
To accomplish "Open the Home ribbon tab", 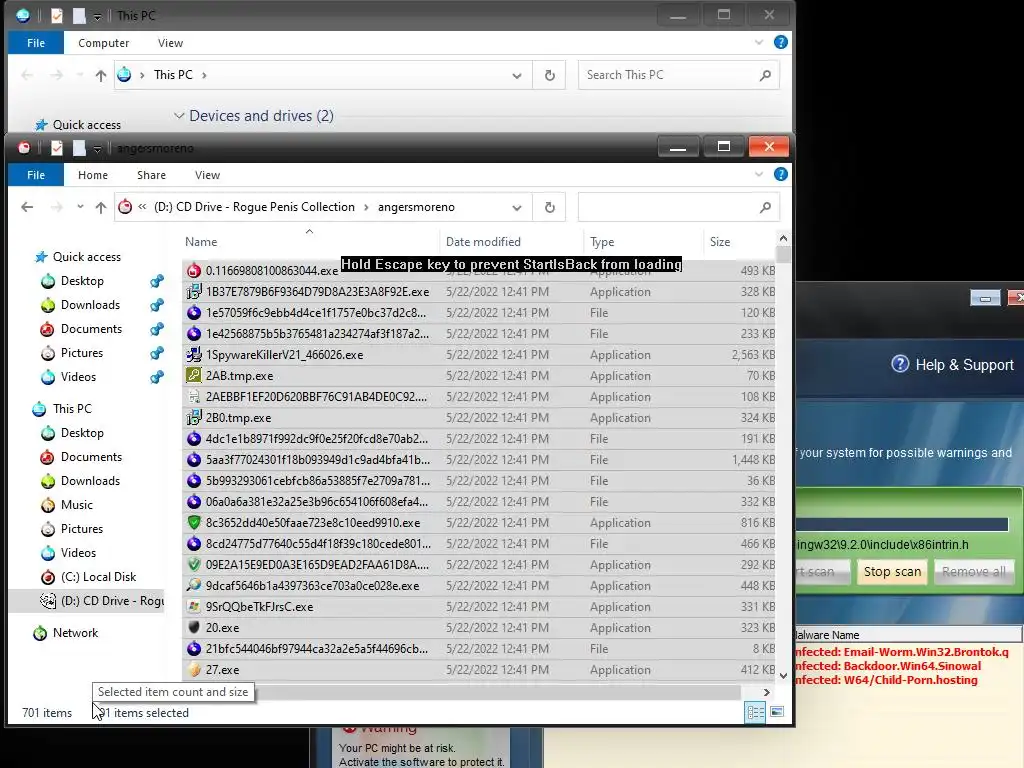I will [93, 175].
